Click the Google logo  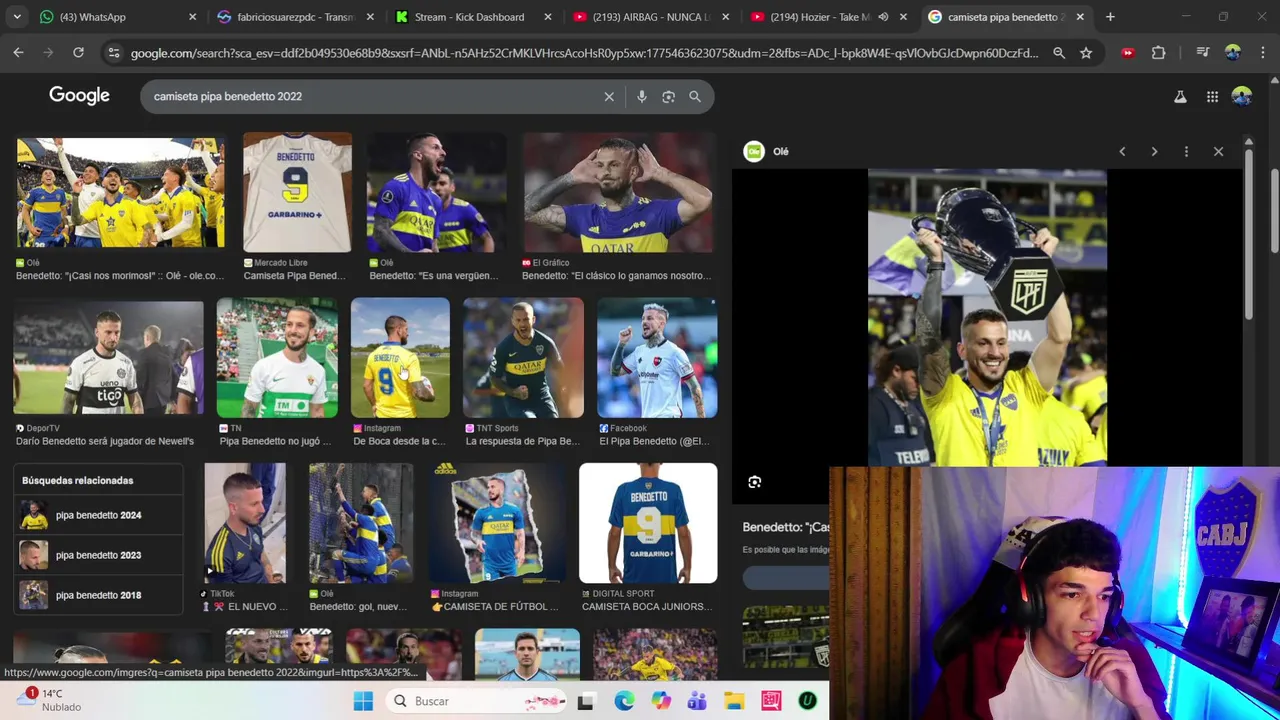[x=79, y=96]
